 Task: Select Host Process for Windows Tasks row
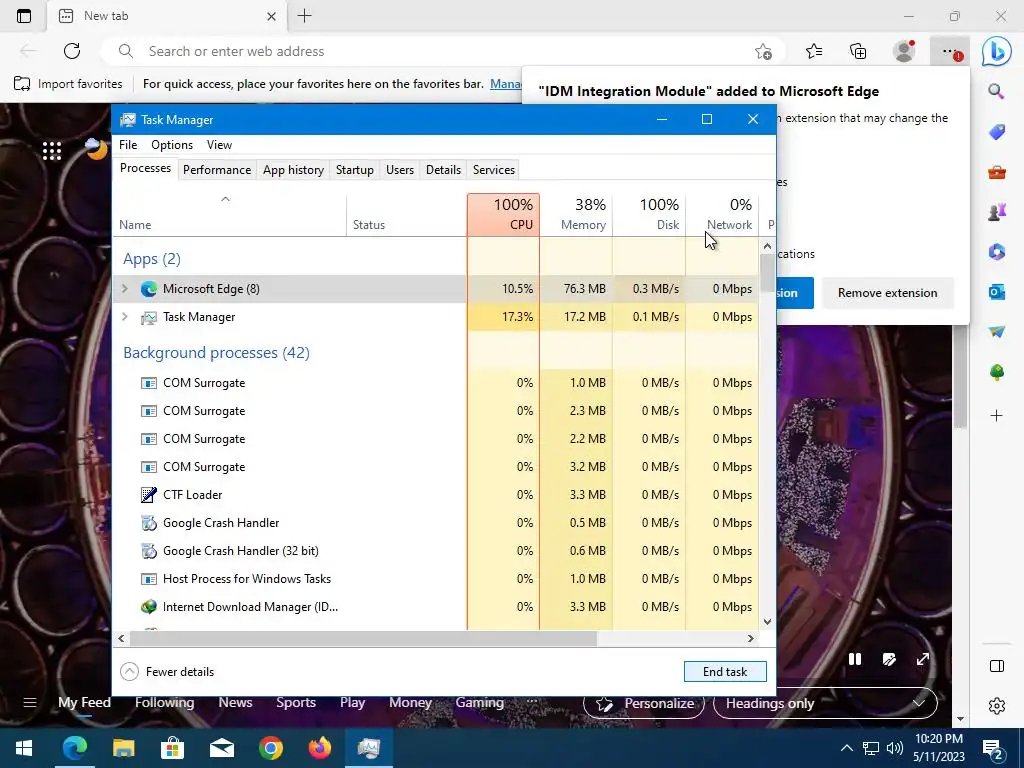click(x=435, y=579)
